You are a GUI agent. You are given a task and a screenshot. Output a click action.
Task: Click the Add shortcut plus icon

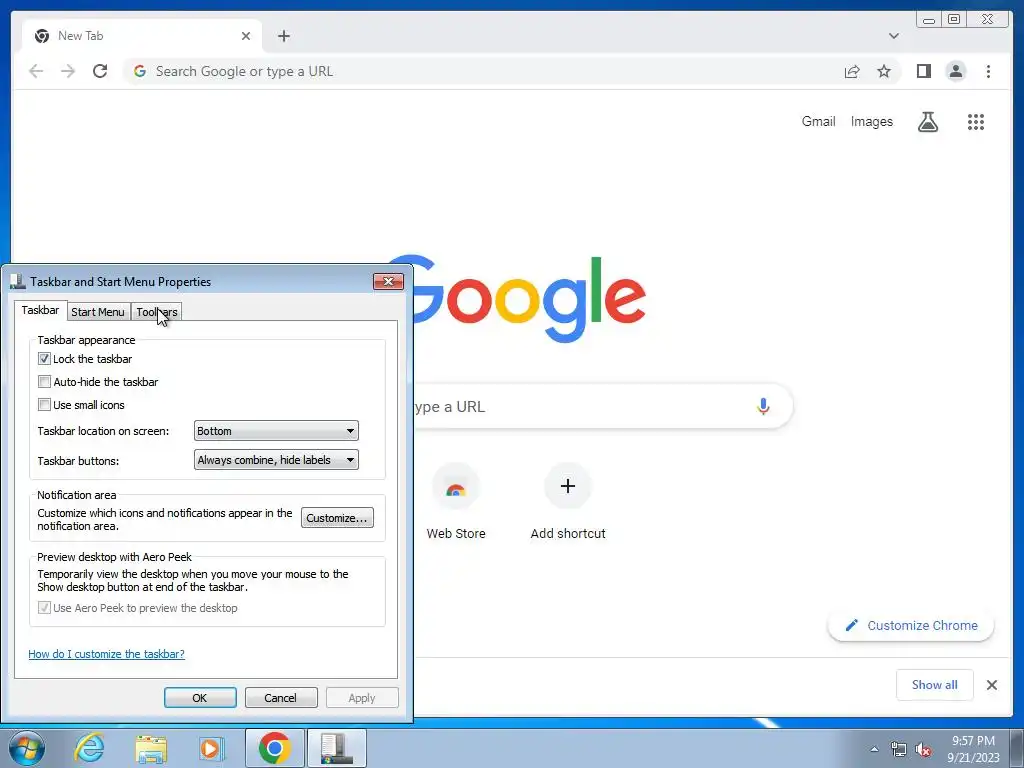point(568,486)
